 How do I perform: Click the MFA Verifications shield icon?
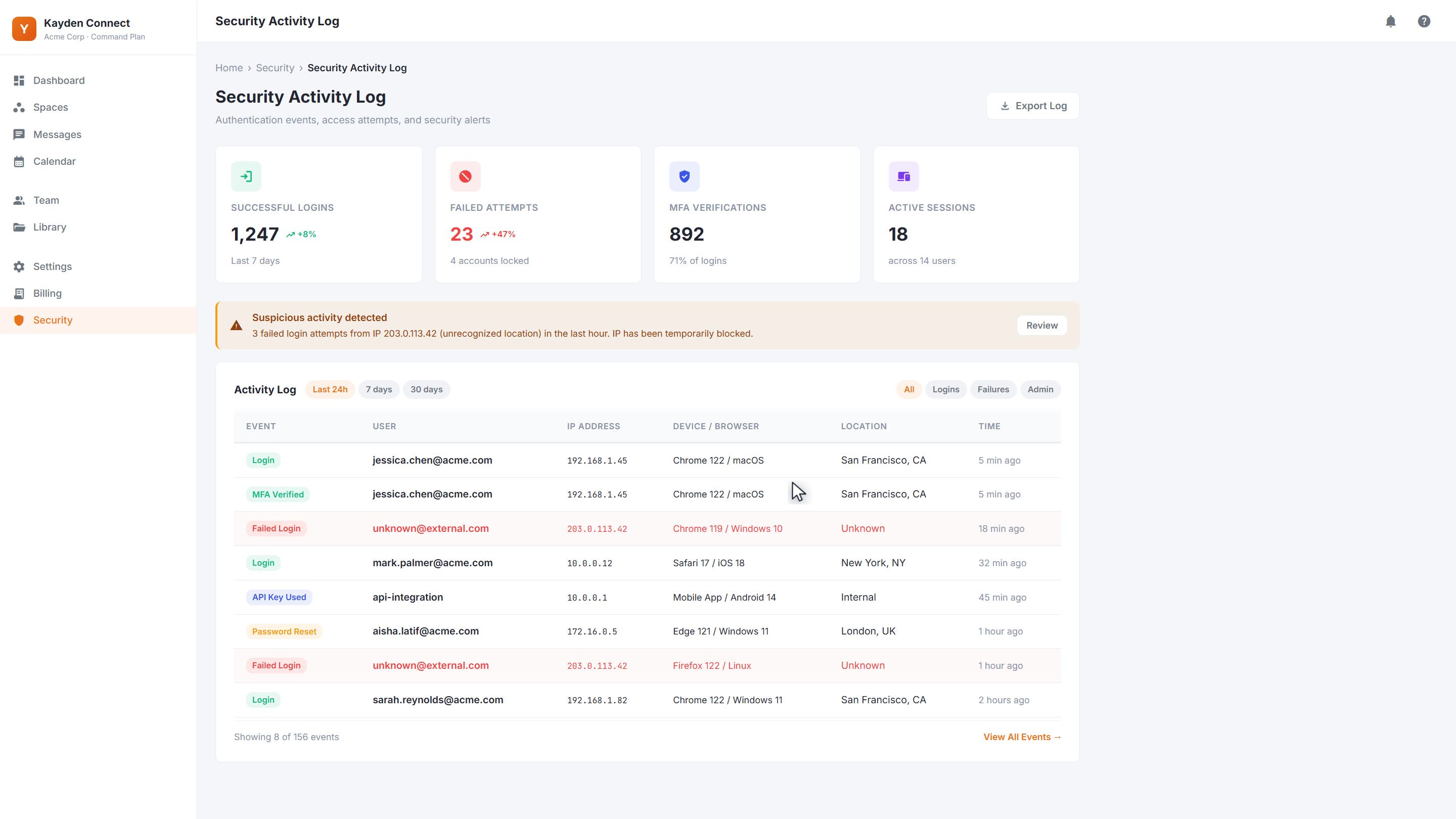coord(685,176)
